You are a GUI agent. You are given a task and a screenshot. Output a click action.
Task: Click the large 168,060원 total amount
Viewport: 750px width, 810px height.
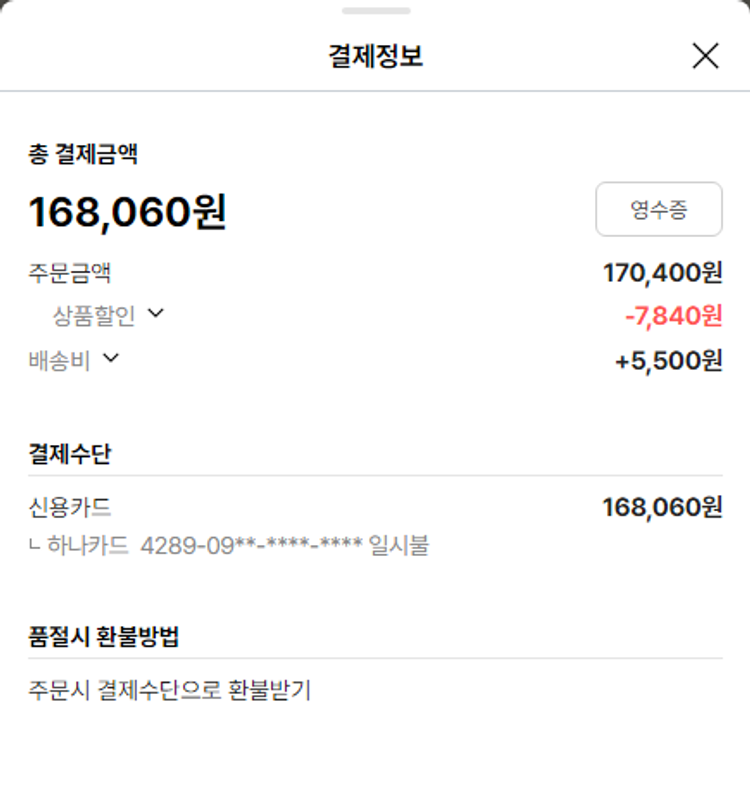[x=128, y=211]
